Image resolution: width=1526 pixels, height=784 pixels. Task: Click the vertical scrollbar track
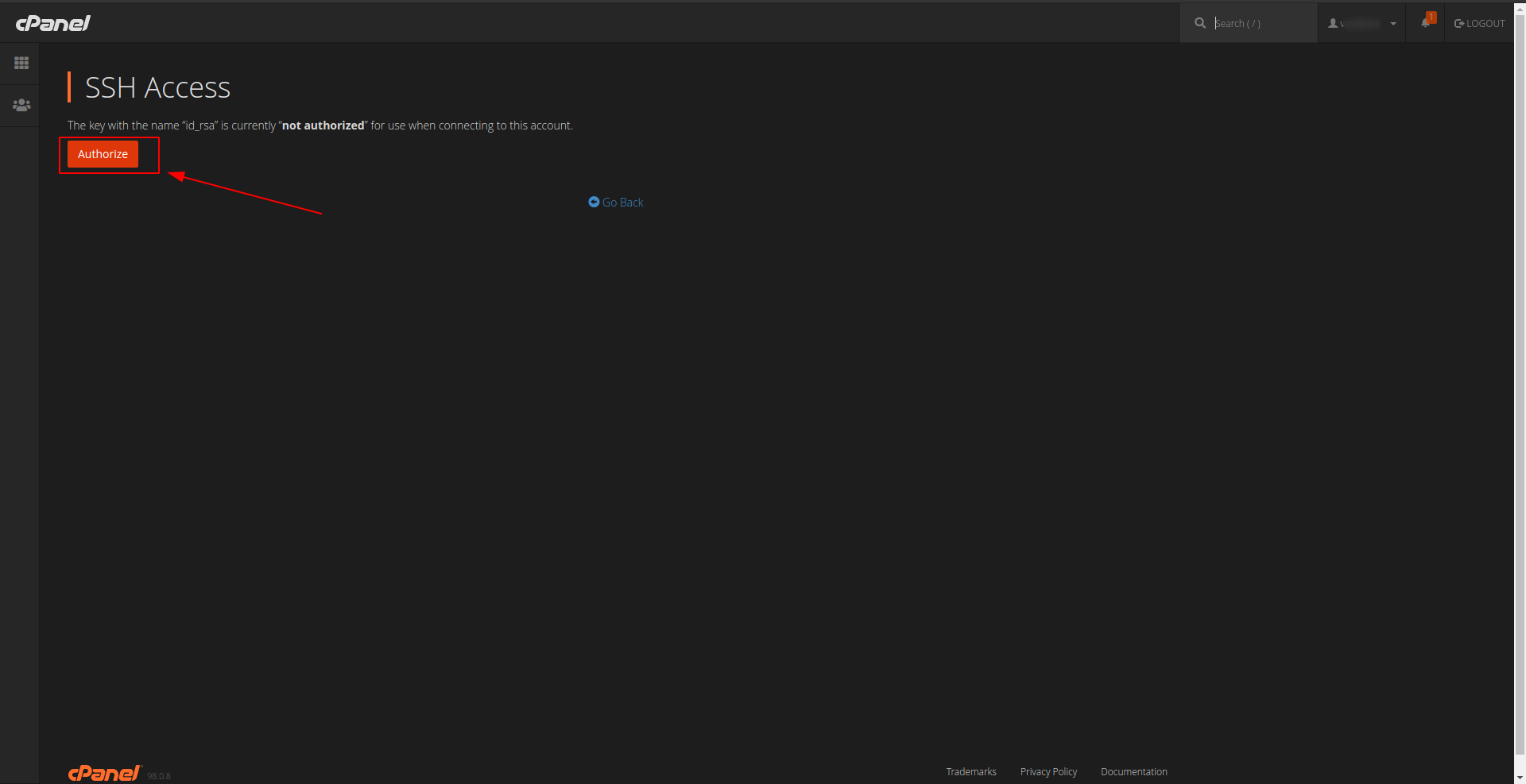1520,763
